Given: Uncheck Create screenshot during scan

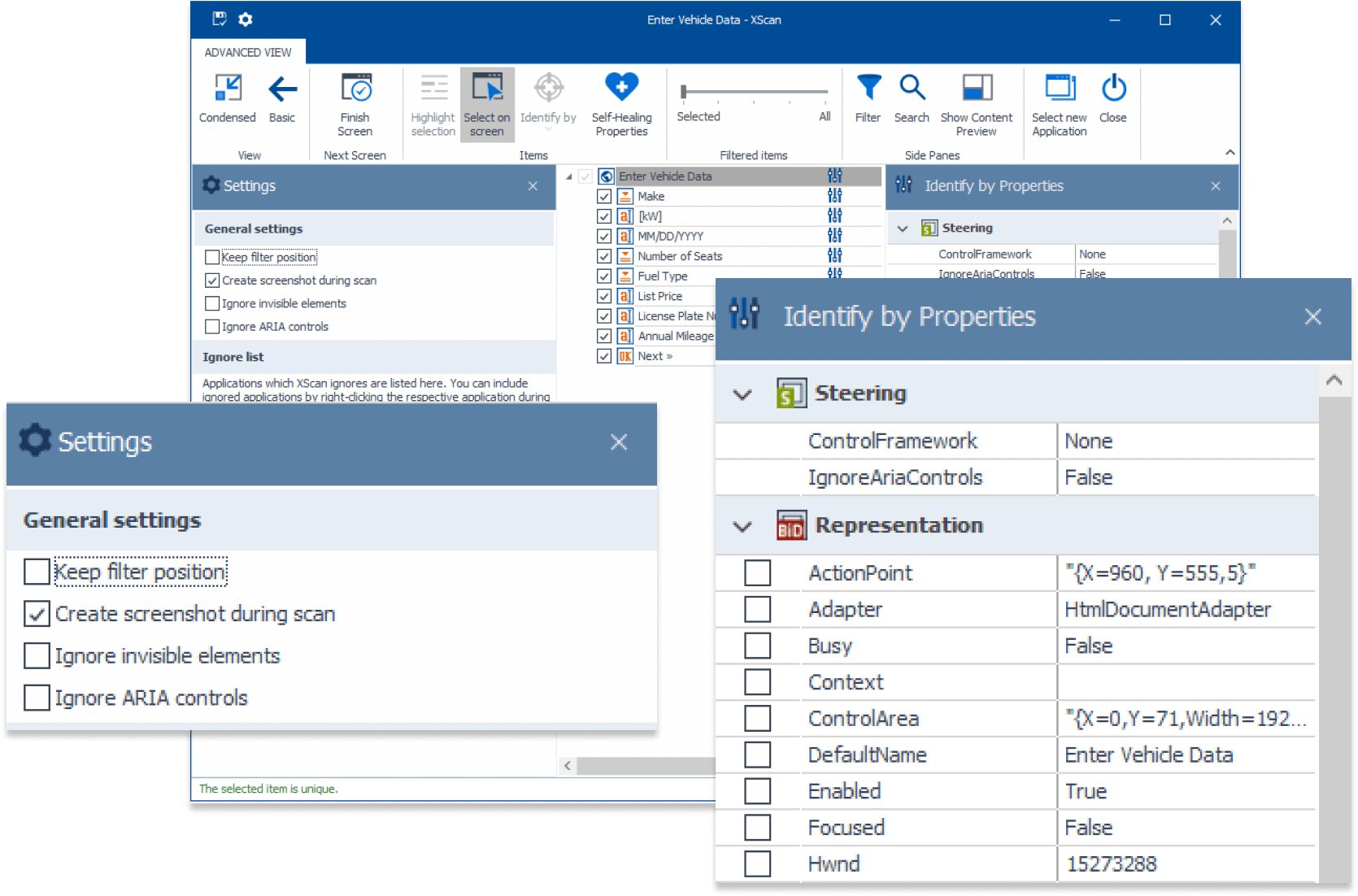Looking at the screenshot, I should 37,614.
